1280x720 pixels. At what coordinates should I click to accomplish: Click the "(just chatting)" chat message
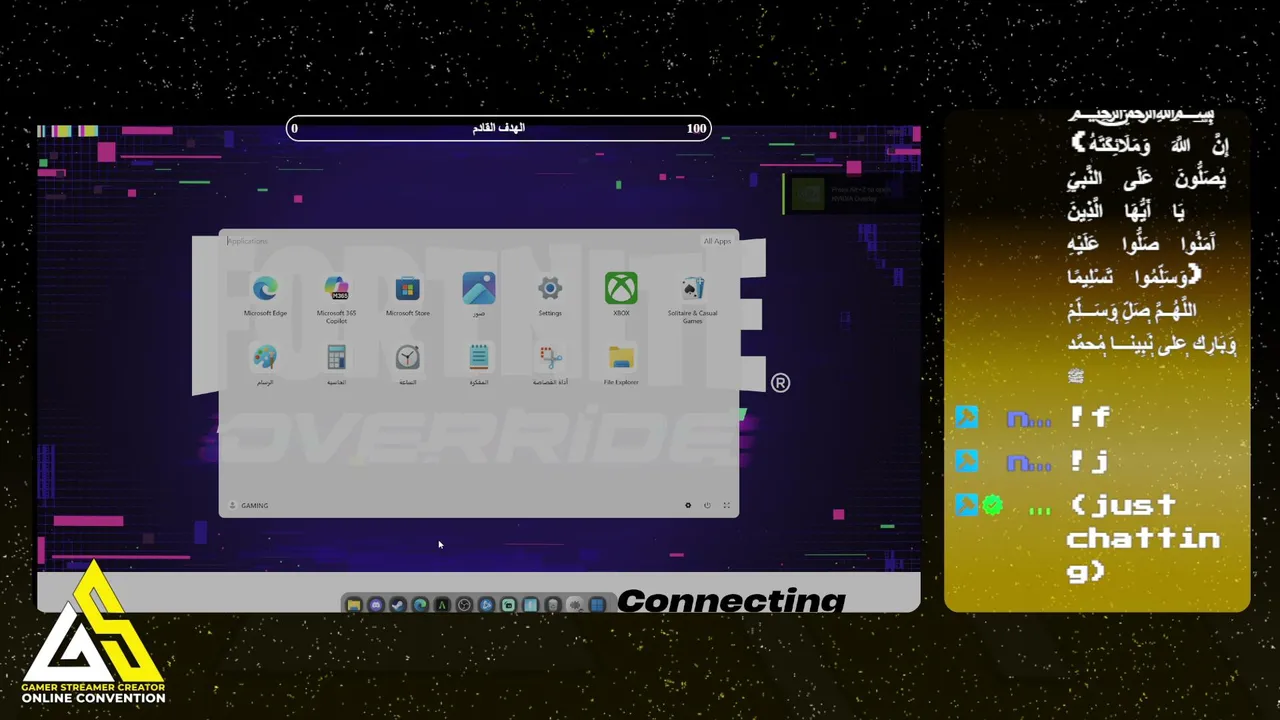click(x=1143, y=538)
